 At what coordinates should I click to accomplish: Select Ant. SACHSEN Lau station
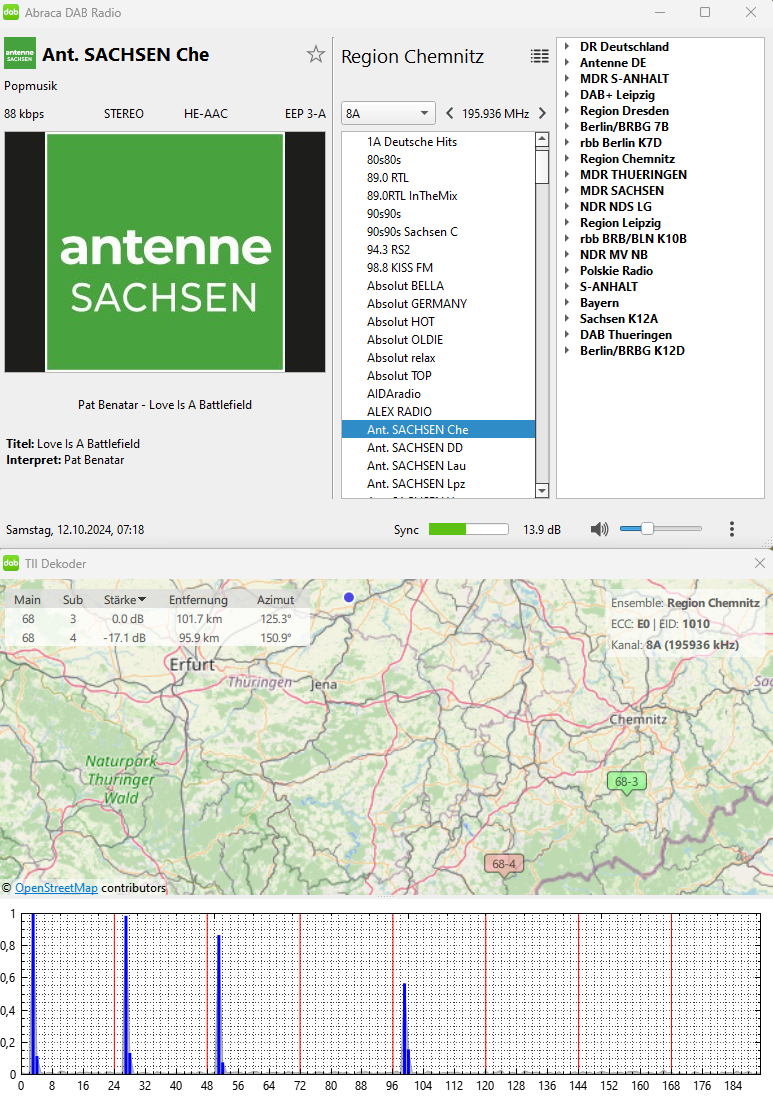tap(438, 466)
